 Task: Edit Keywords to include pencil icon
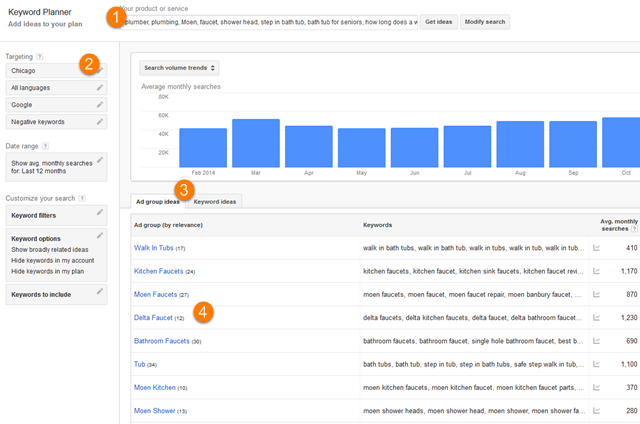(100, 291)
